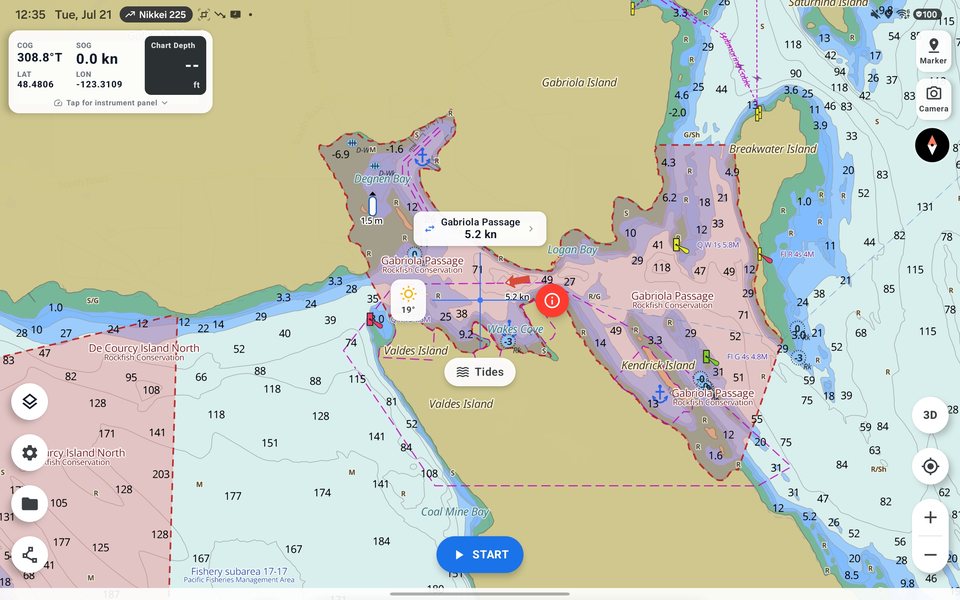The width and height of the screenshot is (960, 600).
Task: Open Gabriola Passage 5.2 kn current details
Action: click(x=480, y=228)
